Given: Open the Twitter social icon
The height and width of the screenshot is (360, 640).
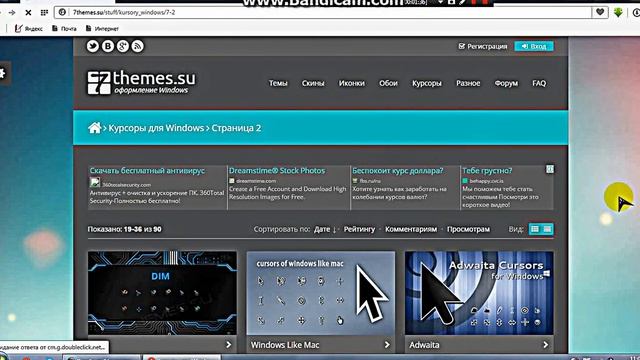Looking at the screenshot, I should (93, 46).
